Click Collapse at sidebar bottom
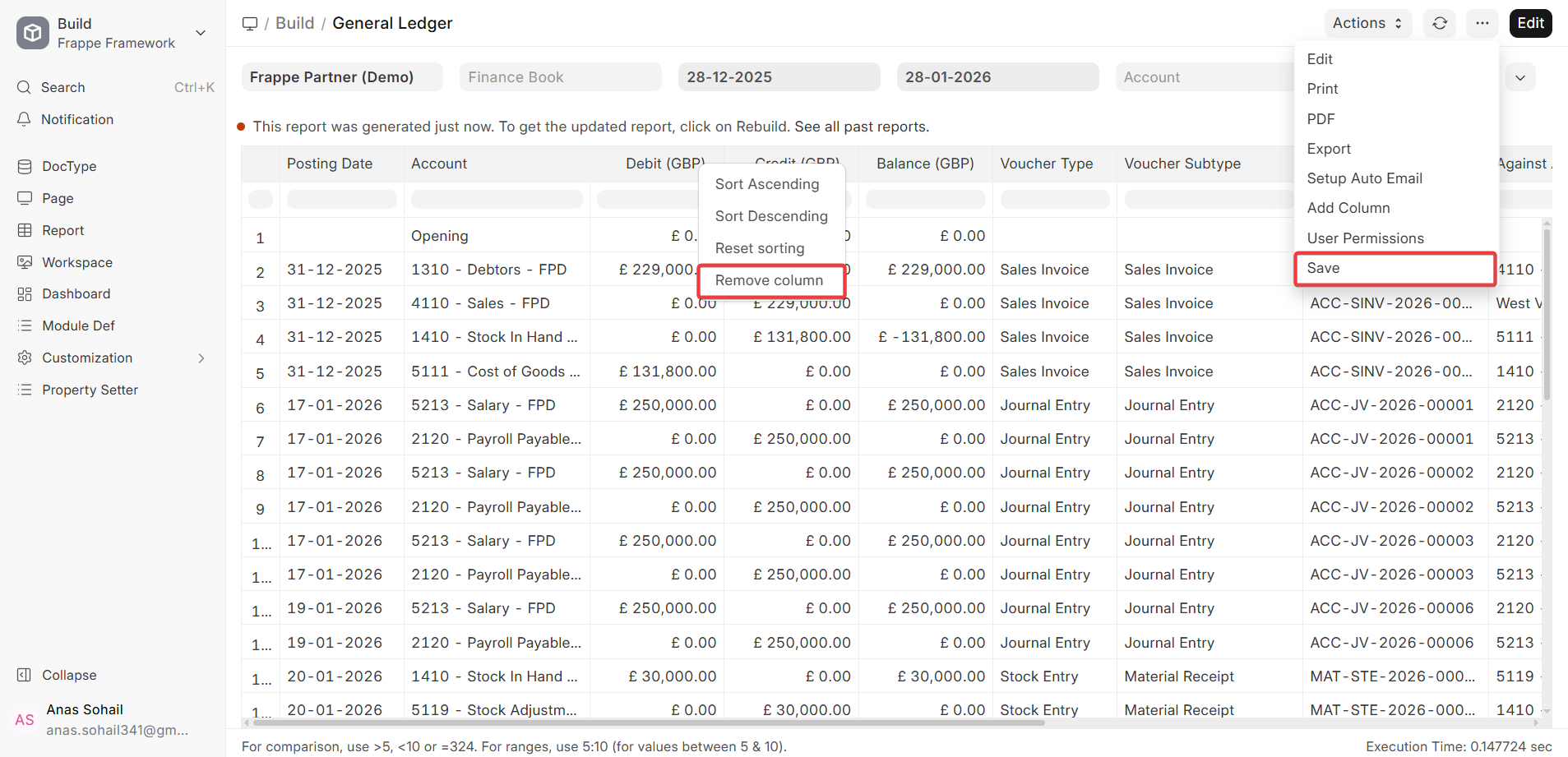Screen dimensions: 1568x757 pos(69,675)
